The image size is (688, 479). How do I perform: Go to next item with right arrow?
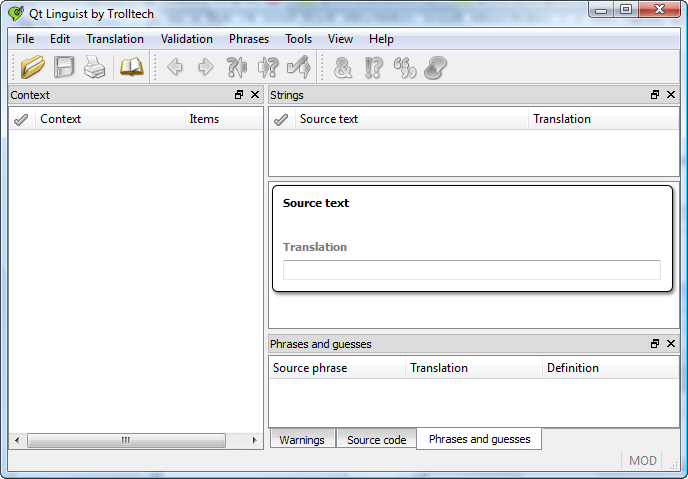(206, 68)
